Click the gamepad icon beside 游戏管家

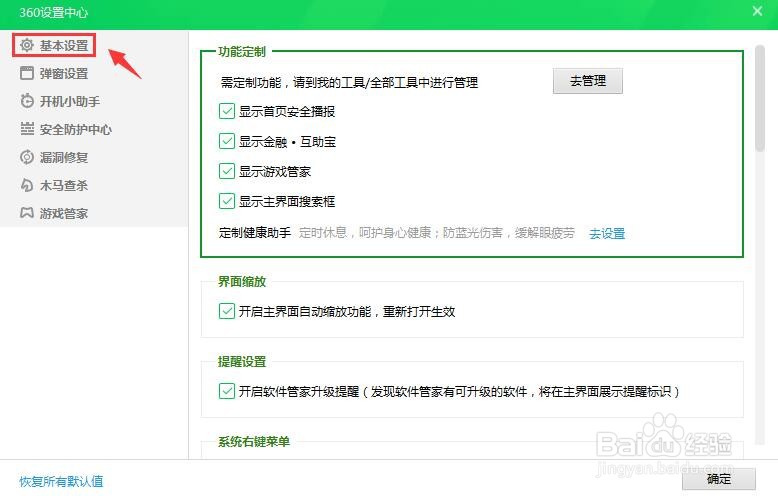coord(27,213)
